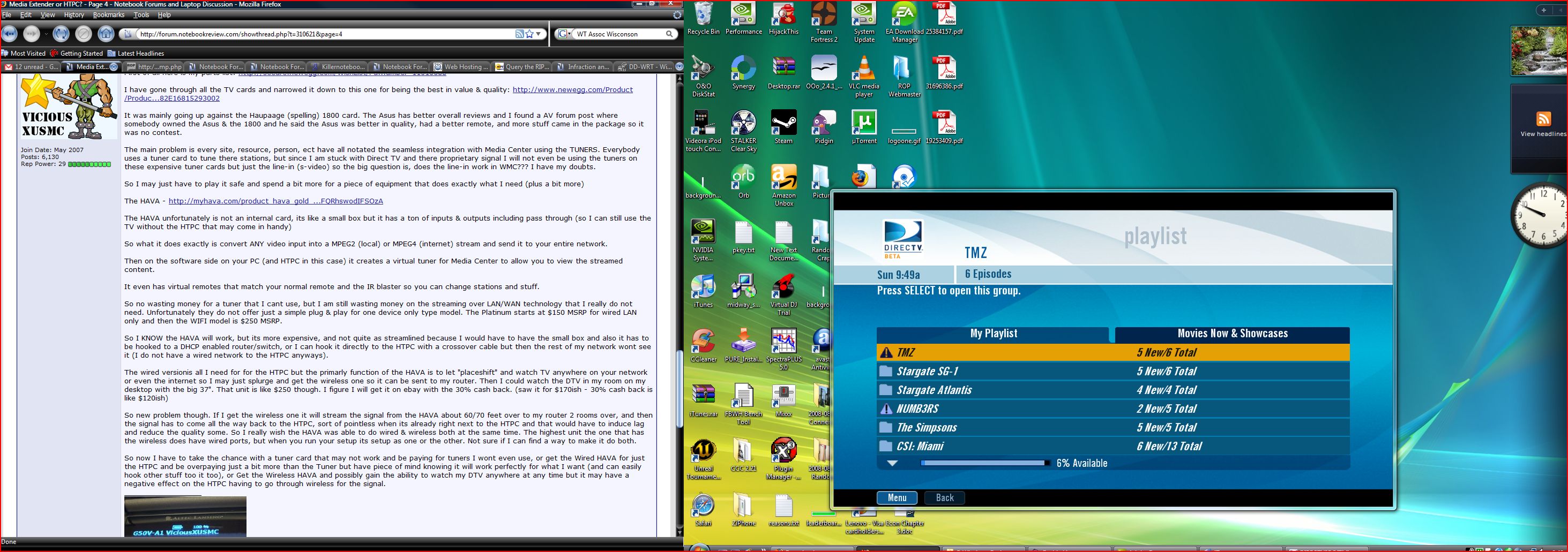This screenshot has height=552, width=1568.
Task: Select the EA Download Manager icon
Action: 904,22
